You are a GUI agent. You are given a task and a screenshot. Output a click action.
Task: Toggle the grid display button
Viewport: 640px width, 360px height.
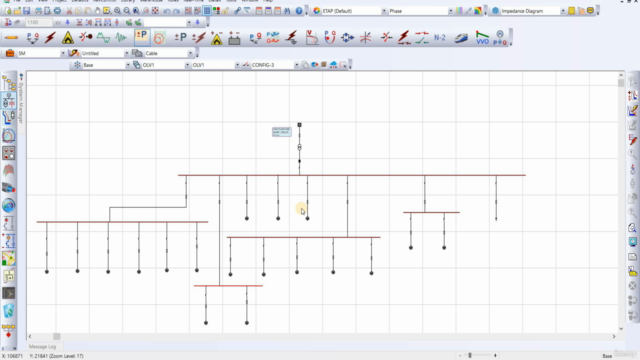tap(207, 11)
